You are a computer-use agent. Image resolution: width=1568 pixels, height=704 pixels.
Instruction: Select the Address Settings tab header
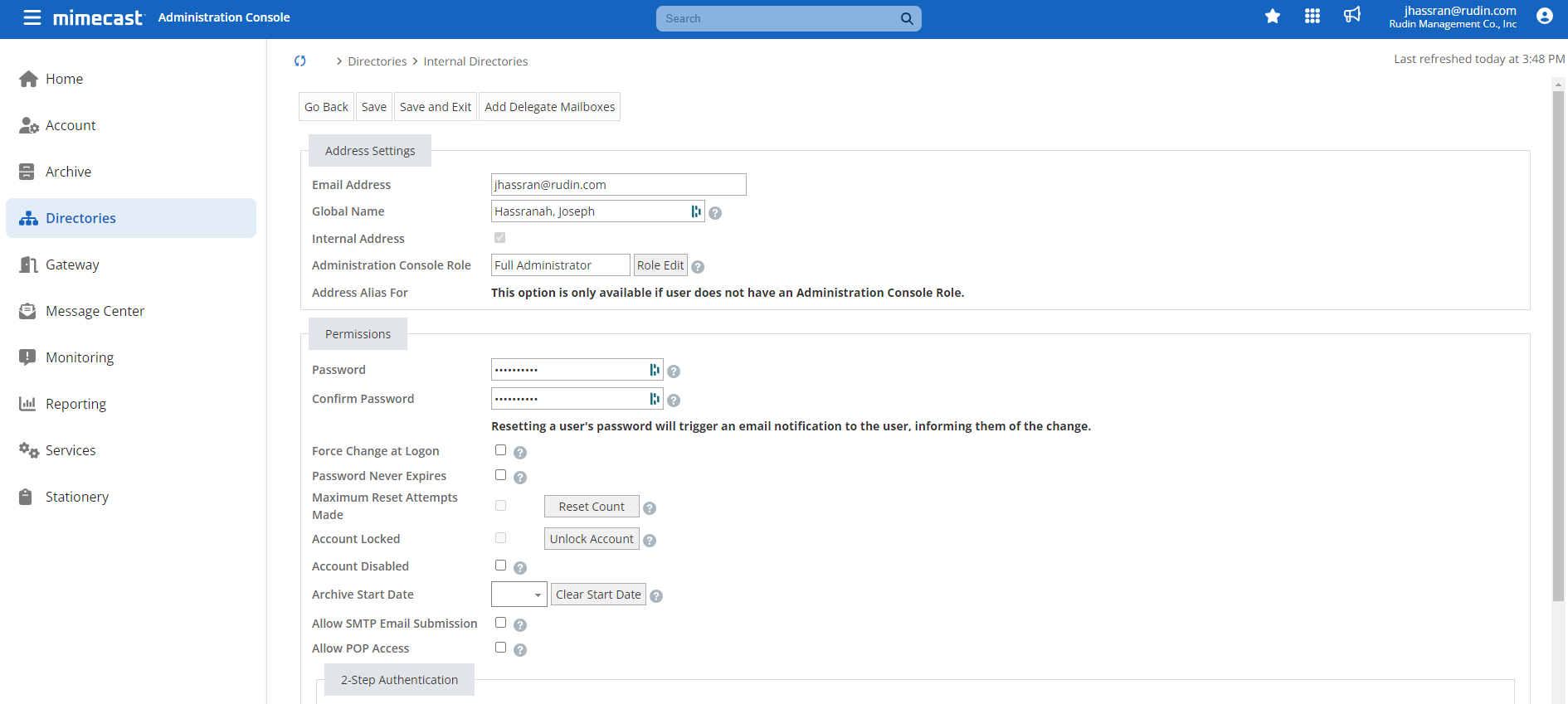point(370,151)
